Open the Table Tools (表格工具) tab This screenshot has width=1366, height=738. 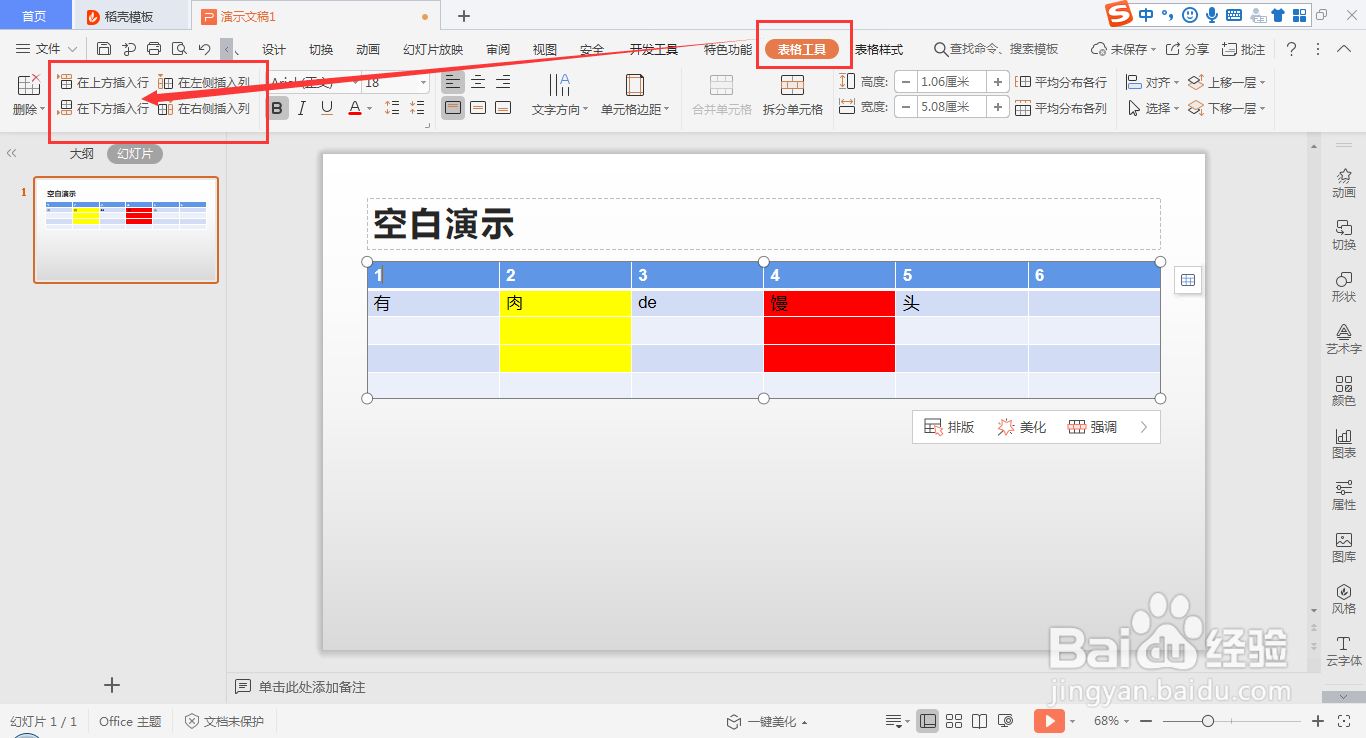[802, 49]
